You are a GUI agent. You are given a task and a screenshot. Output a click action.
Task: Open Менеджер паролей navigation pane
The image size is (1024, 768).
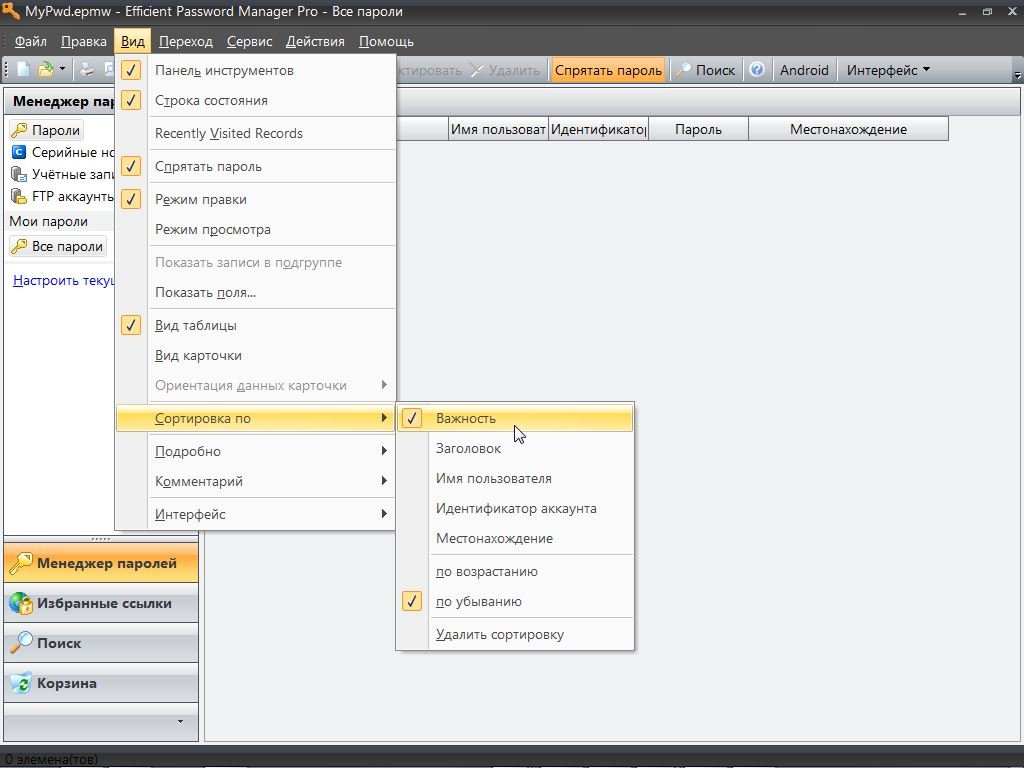point(101,563)
